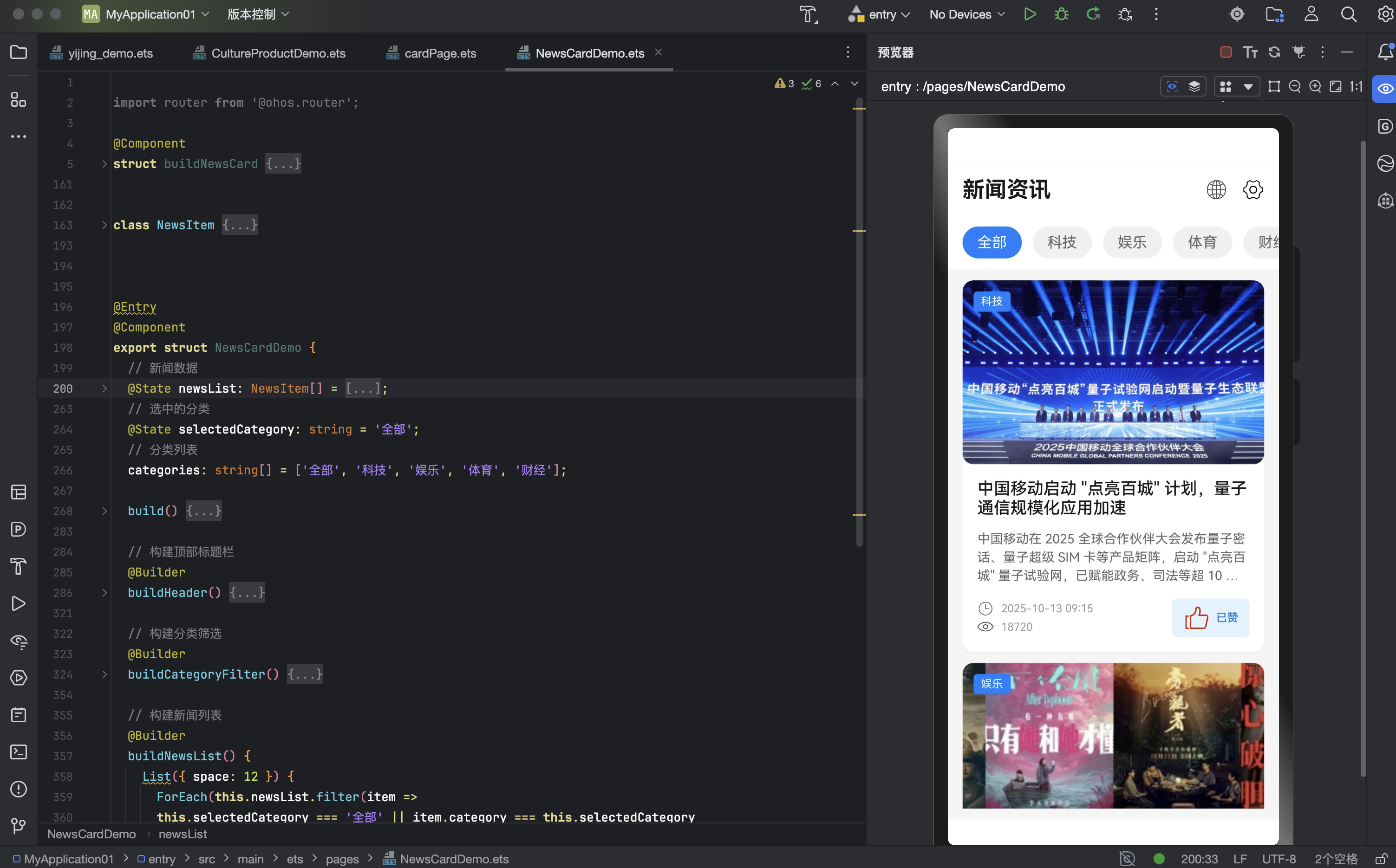Click the Debug bug icon
This screenshot has width=1396, height=868.
click(1061, 14)
